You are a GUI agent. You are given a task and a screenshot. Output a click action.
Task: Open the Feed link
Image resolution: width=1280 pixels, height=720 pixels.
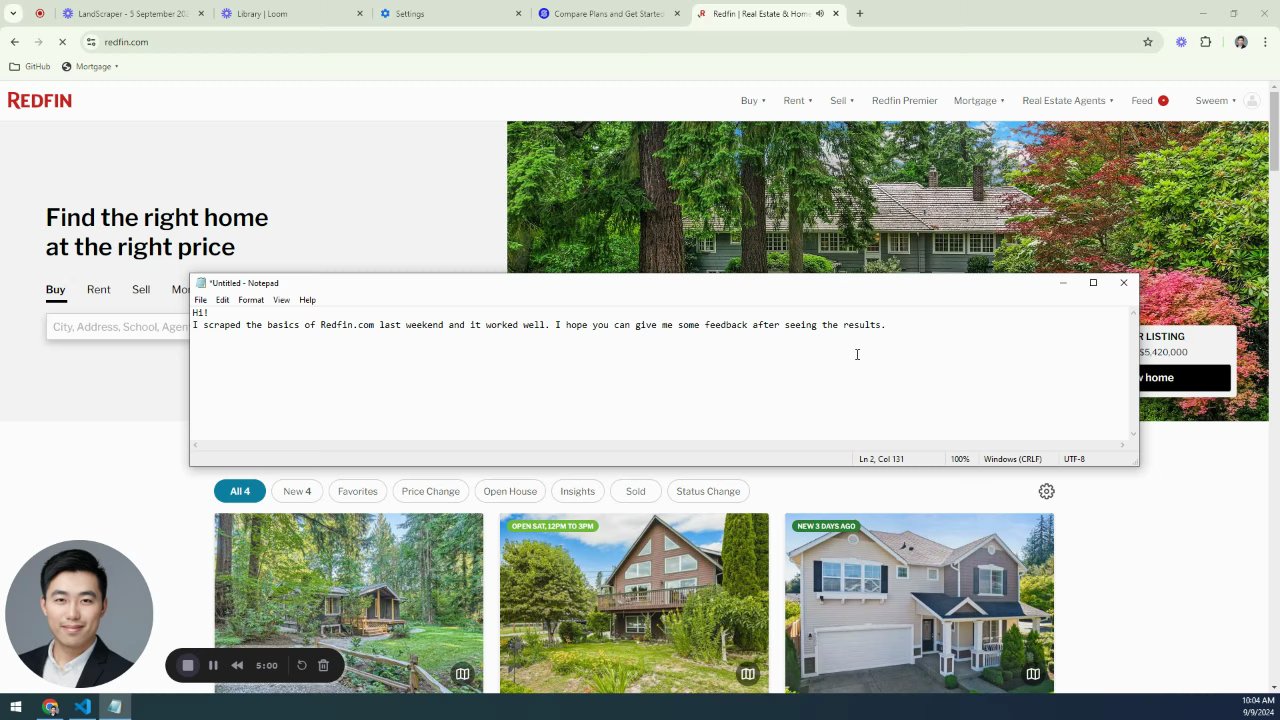click(1142, 101)
